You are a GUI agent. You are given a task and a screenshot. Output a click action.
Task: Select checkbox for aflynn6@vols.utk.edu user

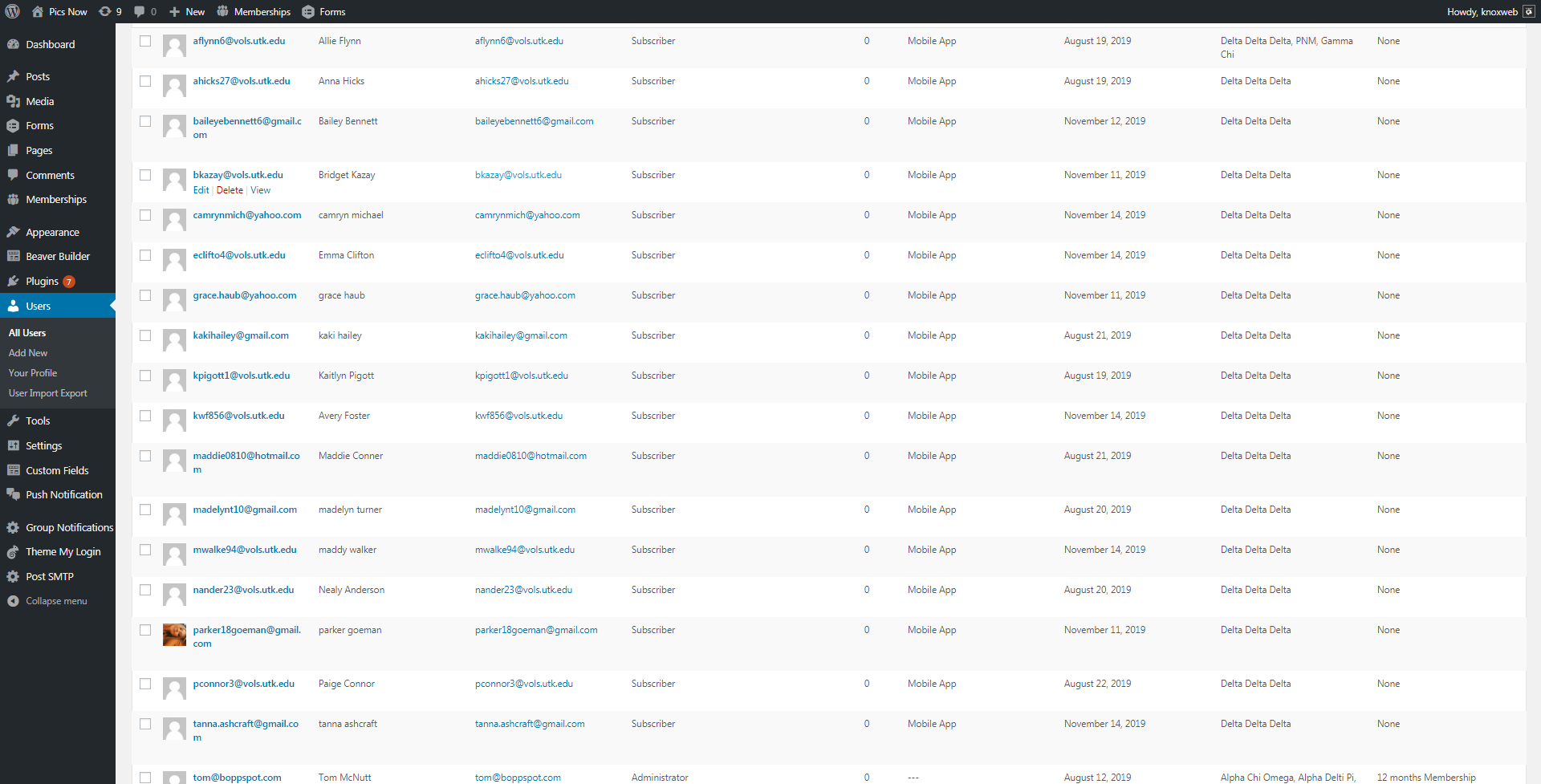(145, 41)
